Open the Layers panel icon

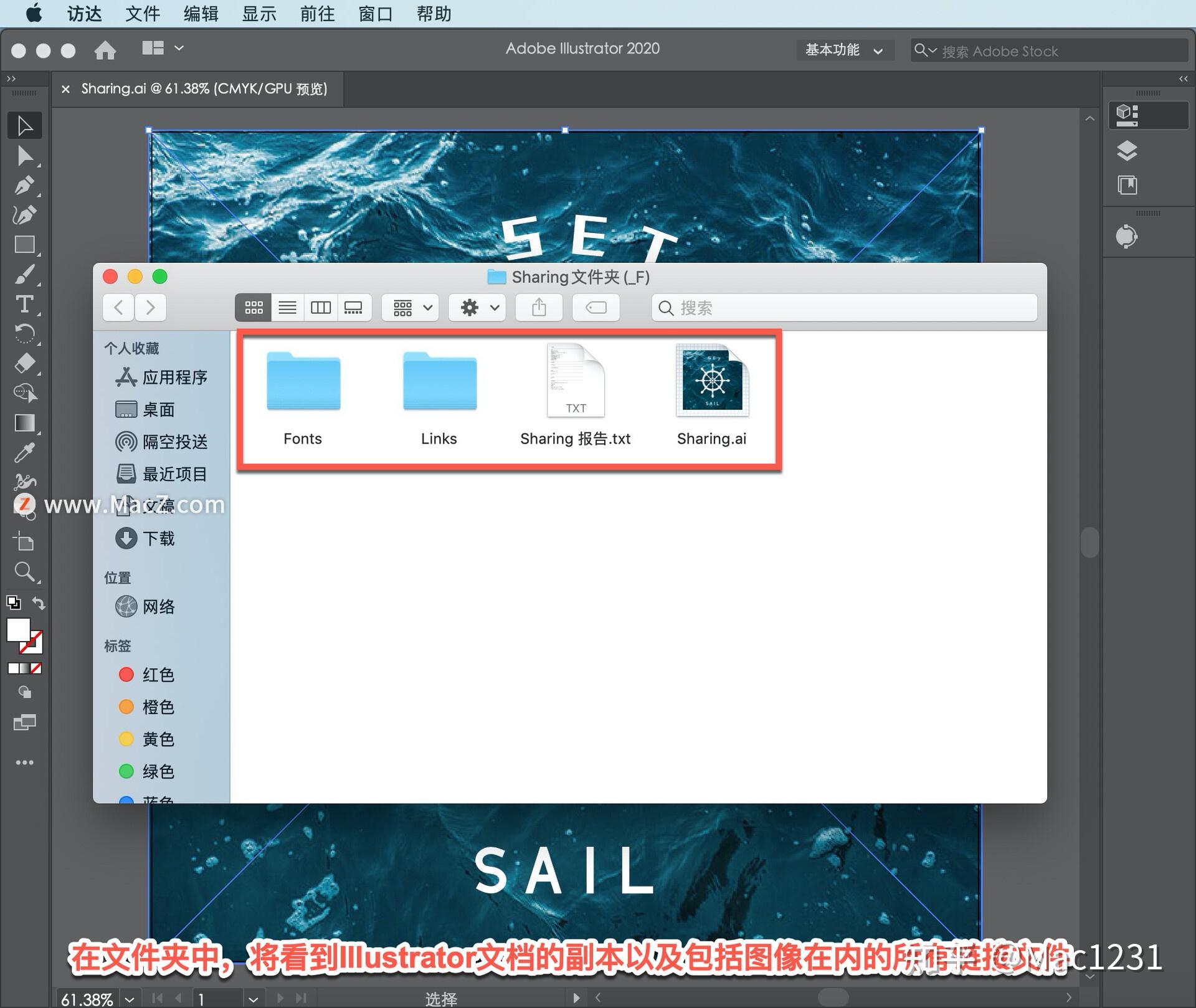tap(1127, 151)
